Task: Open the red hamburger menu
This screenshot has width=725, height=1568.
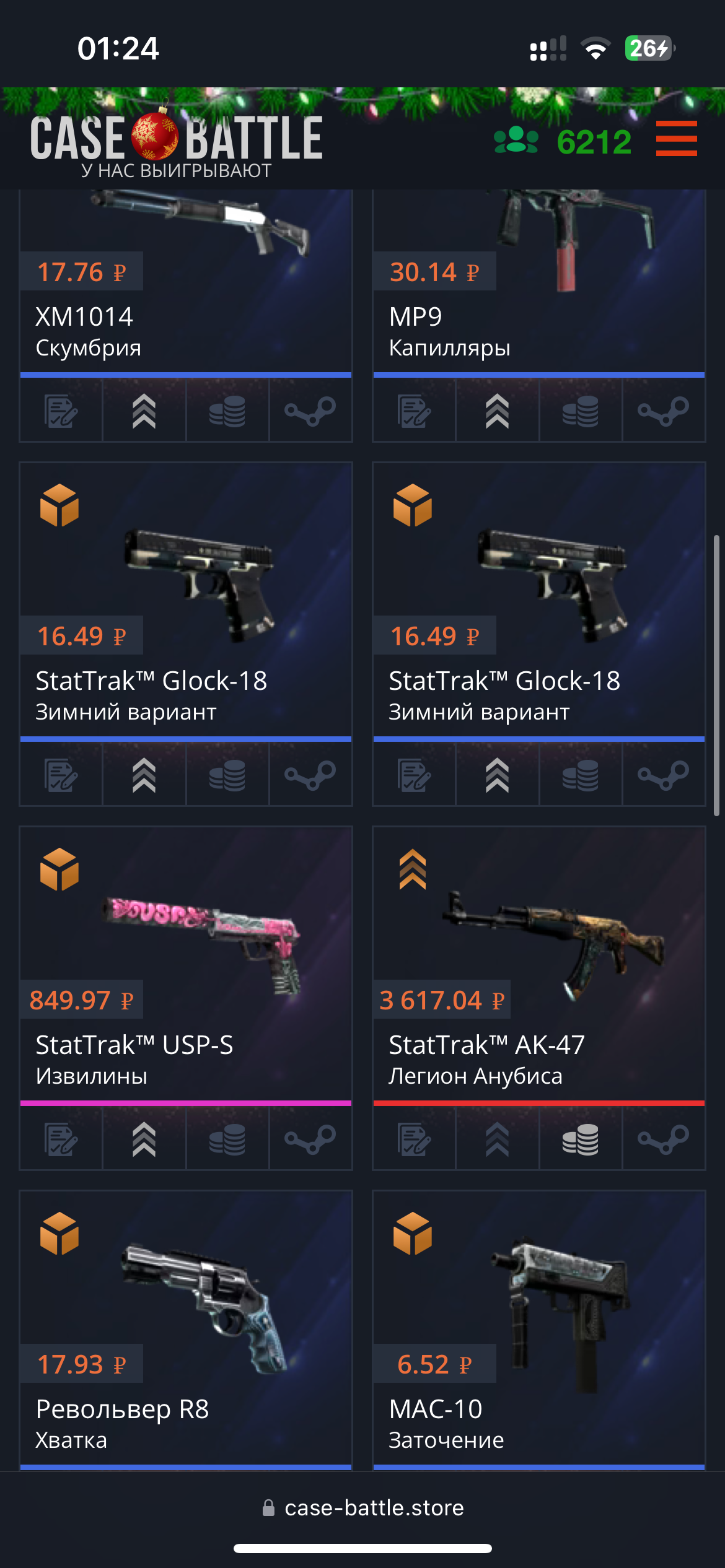Action: click(x=676, y=138)
